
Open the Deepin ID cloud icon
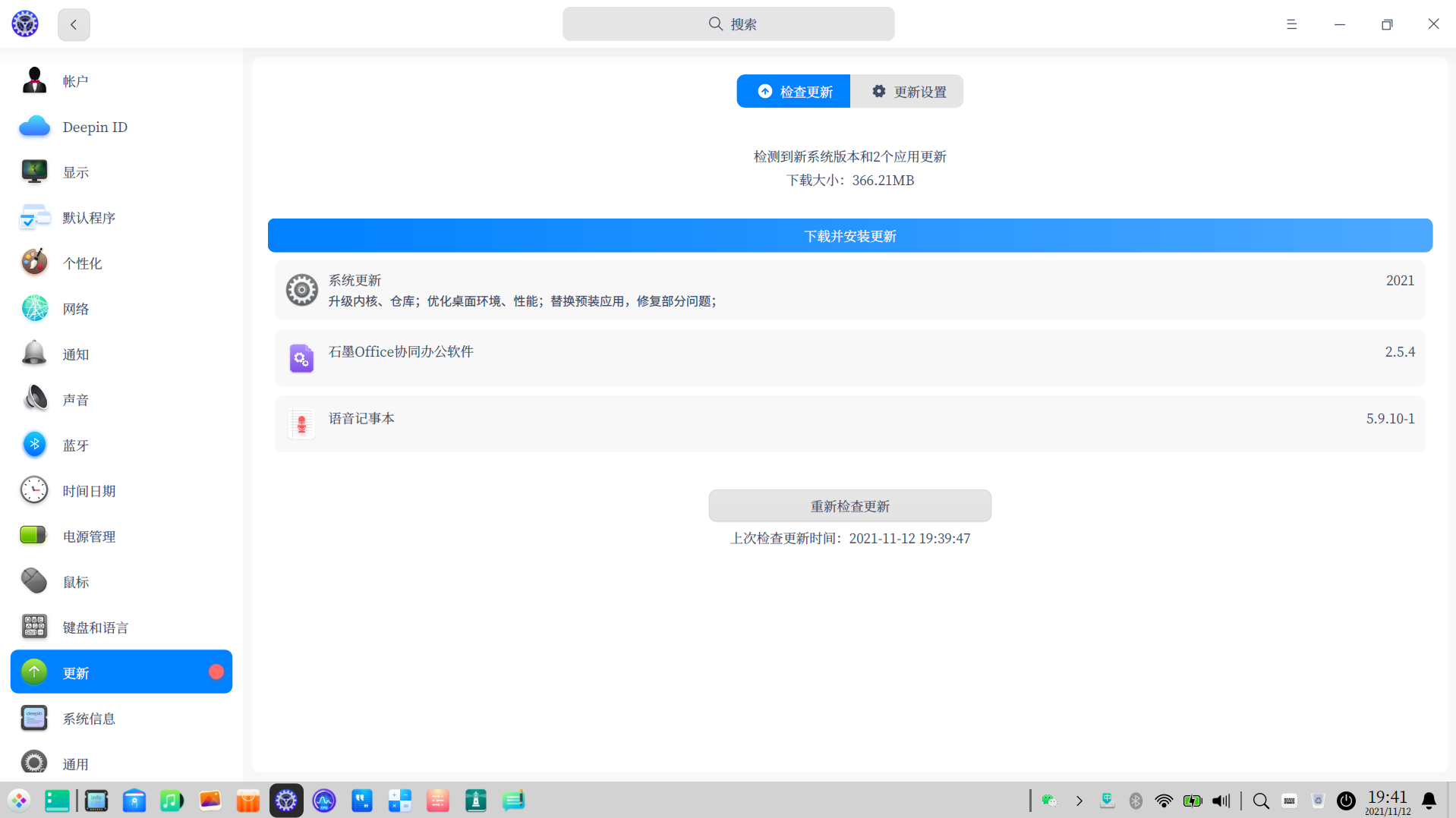pos(34,126)
